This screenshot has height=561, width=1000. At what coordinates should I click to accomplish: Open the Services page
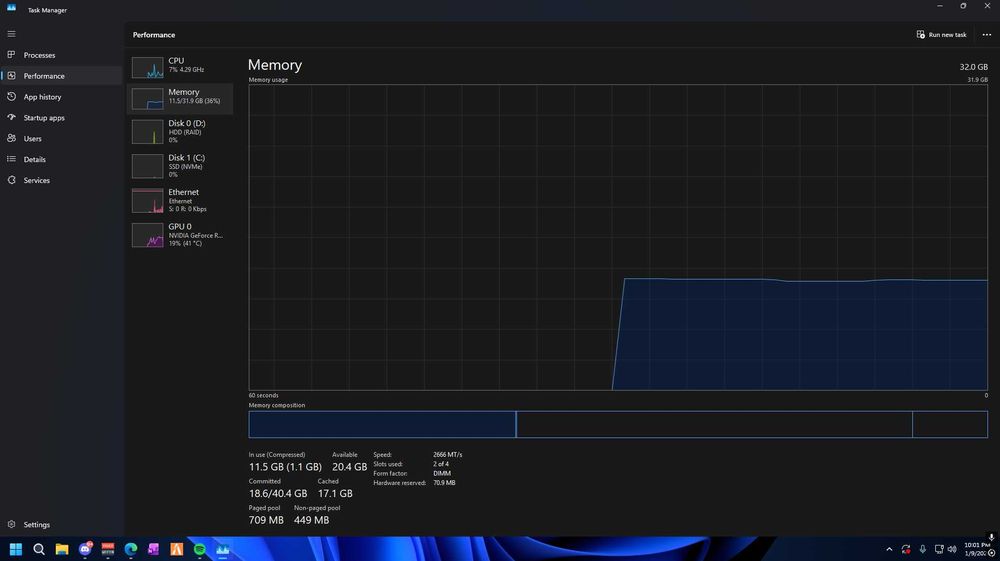click(x=61, y=180)
